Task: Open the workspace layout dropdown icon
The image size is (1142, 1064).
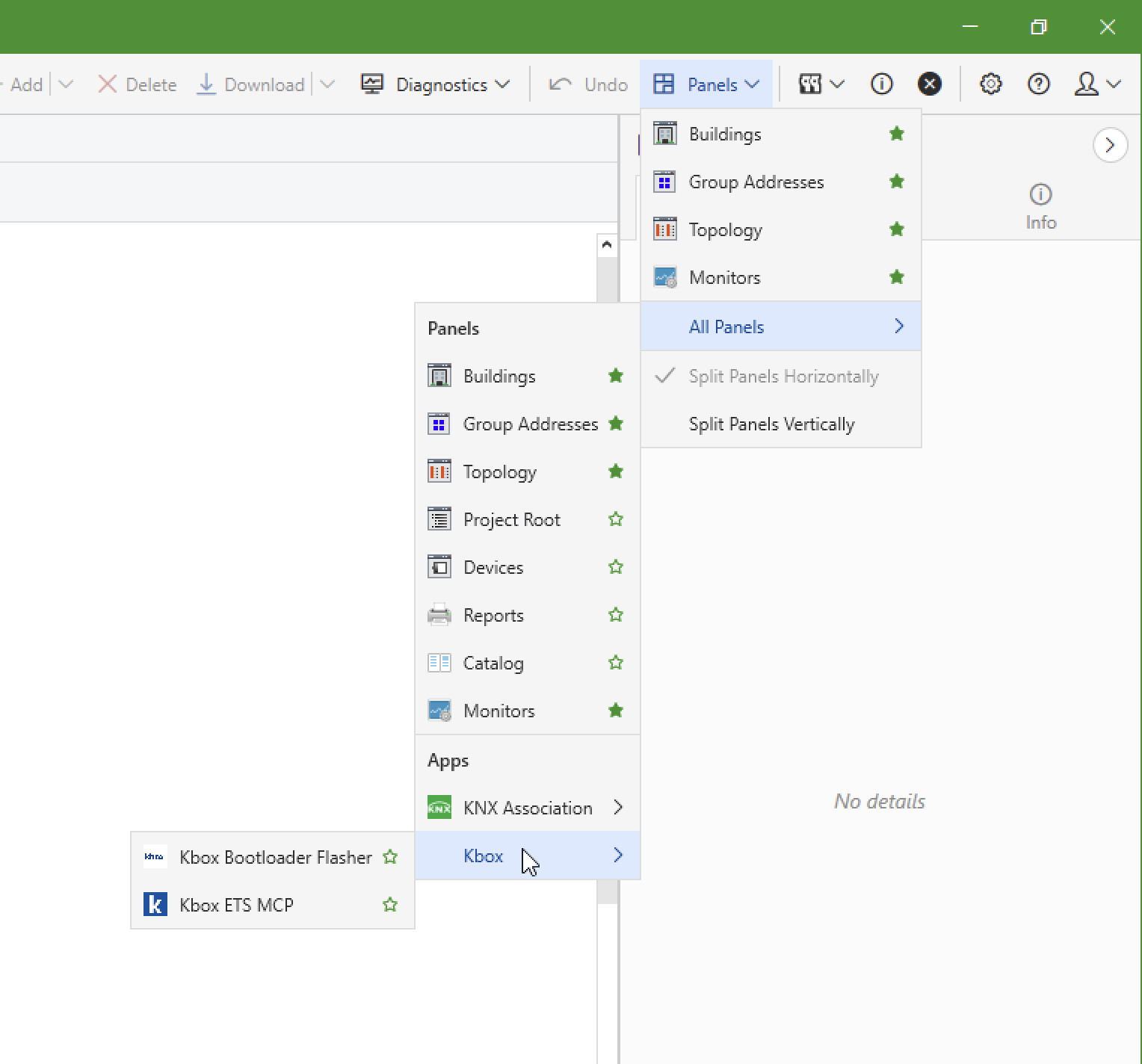Action: [821, 84]
